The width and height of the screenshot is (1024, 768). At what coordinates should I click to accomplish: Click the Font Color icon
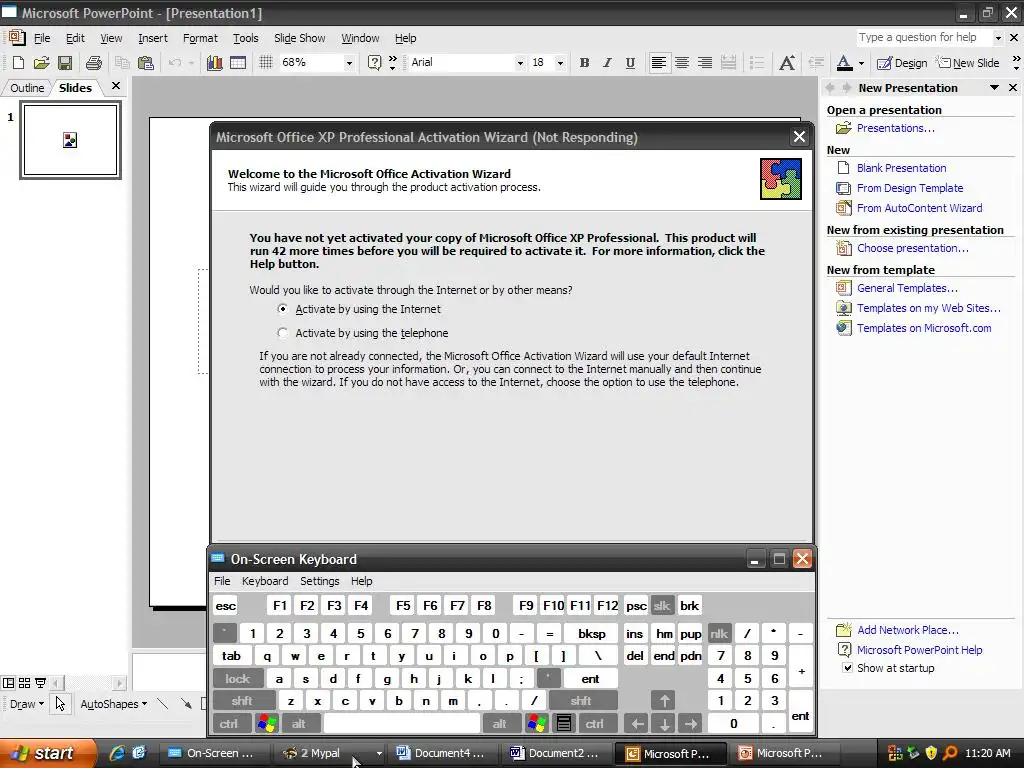pyautogui.click(x=844, y=63)
